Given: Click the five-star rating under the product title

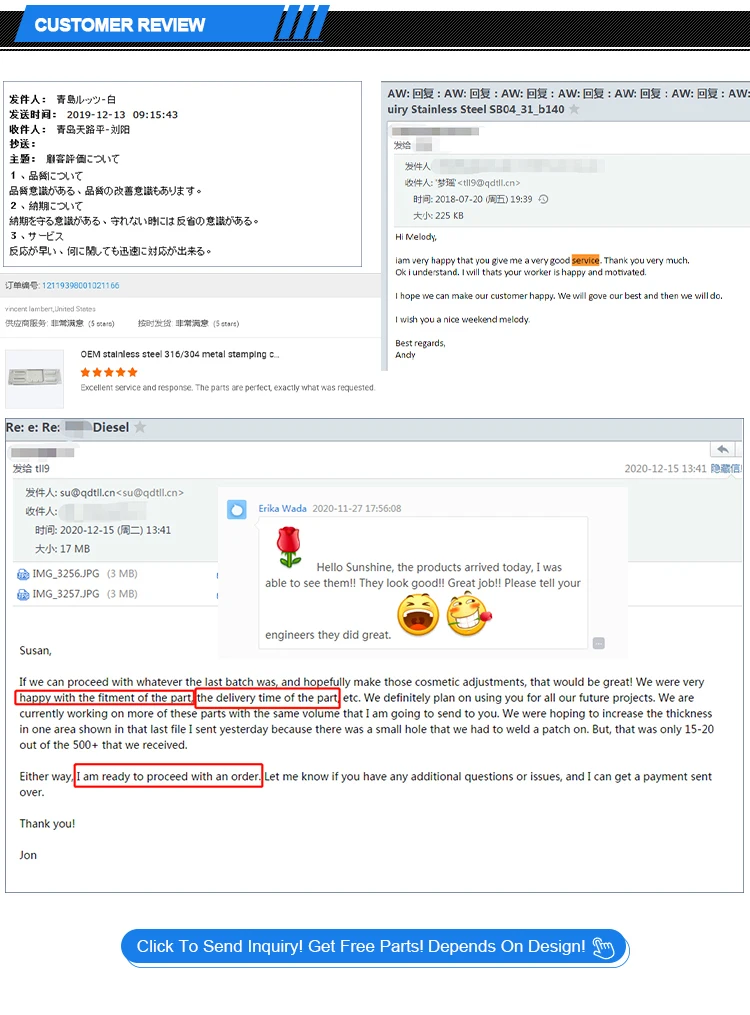Looking at the screenshot, I should pos(109,372).
